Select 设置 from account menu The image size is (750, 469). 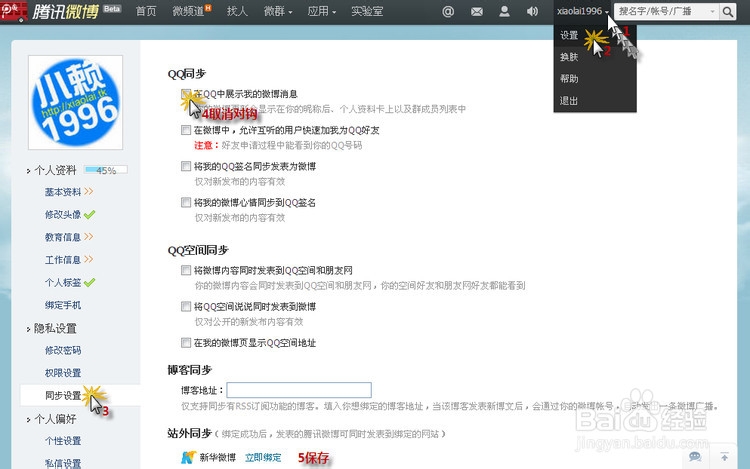click(x=569, y=35)
